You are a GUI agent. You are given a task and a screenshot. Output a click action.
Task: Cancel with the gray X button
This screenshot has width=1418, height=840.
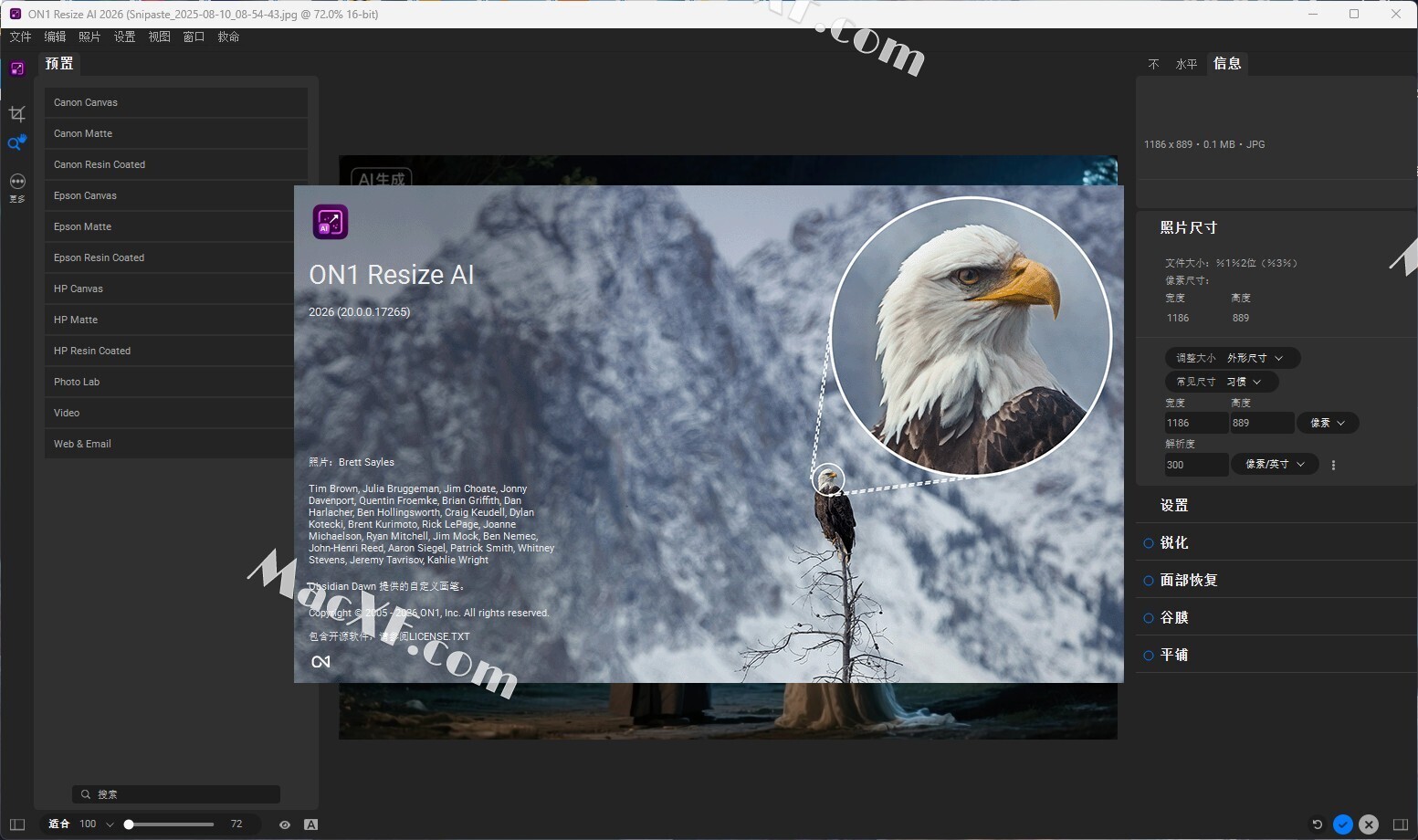[1369, 824]
